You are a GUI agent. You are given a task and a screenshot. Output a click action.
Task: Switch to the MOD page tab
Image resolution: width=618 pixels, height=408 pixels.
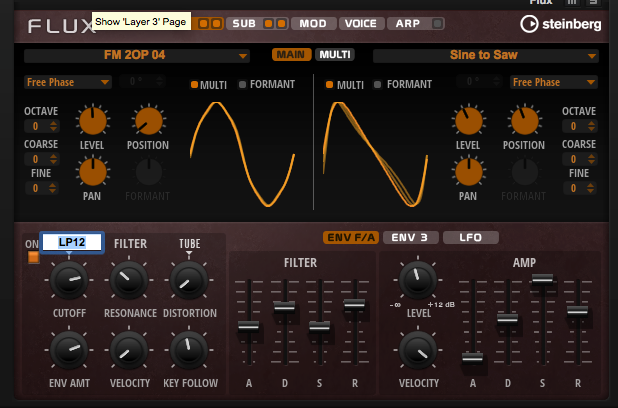(x=313, y=24)
